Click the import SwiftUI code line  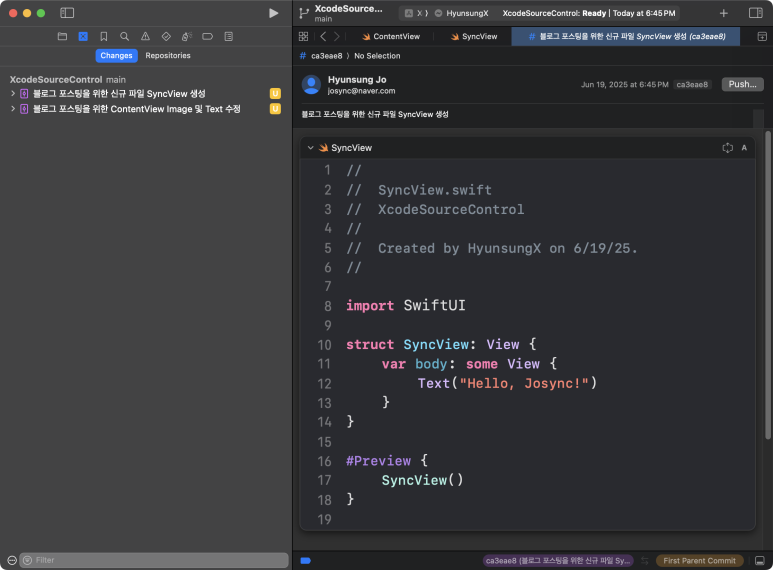click(x=406, y=306)
